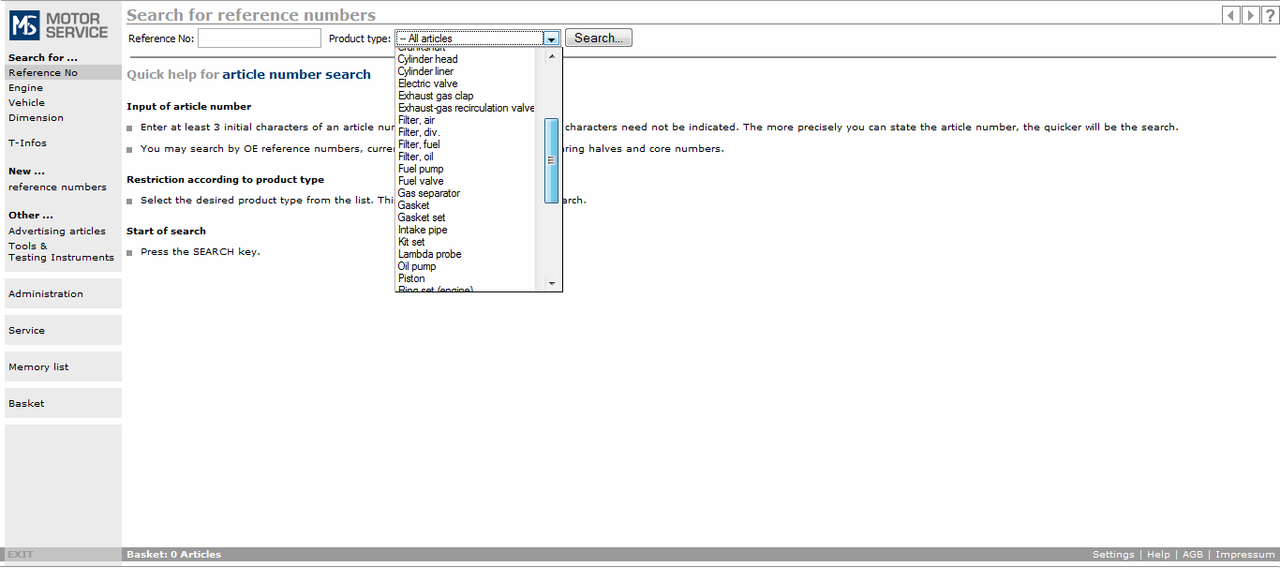Viewport: 1280px width, 568px height.
Task: Open the Memory list section
Action: (x=63, y=367)
